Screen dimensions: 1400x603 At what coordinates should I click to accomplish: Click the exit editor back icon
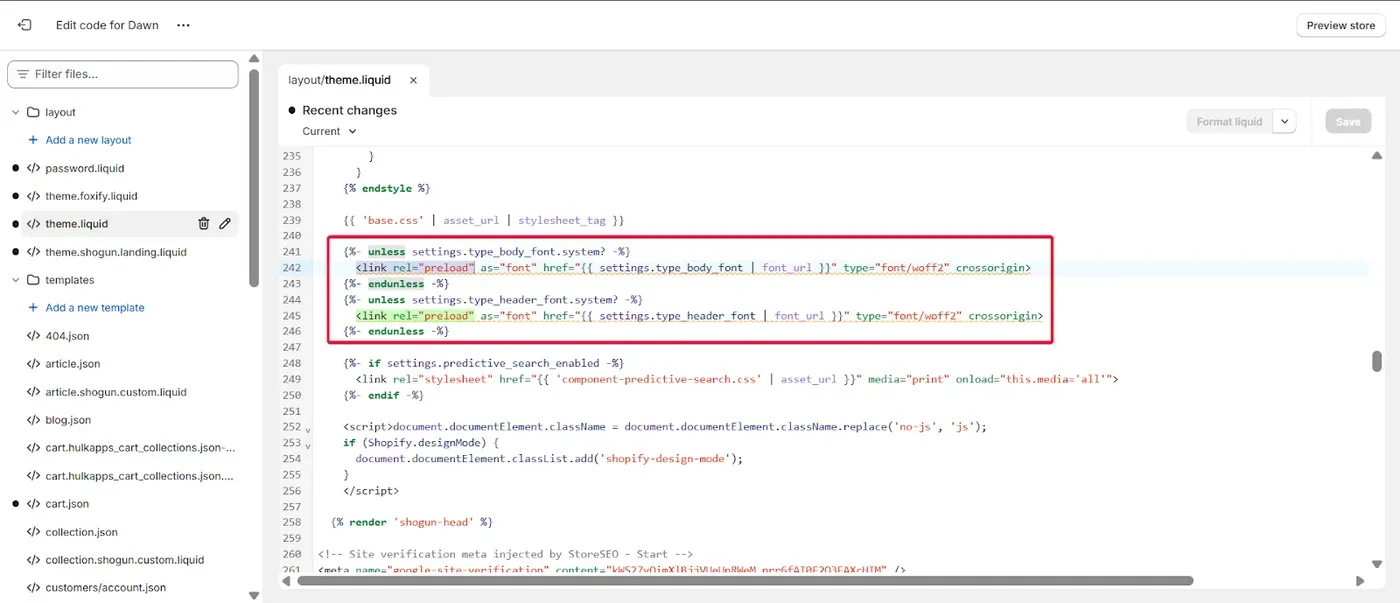point(24,25)
